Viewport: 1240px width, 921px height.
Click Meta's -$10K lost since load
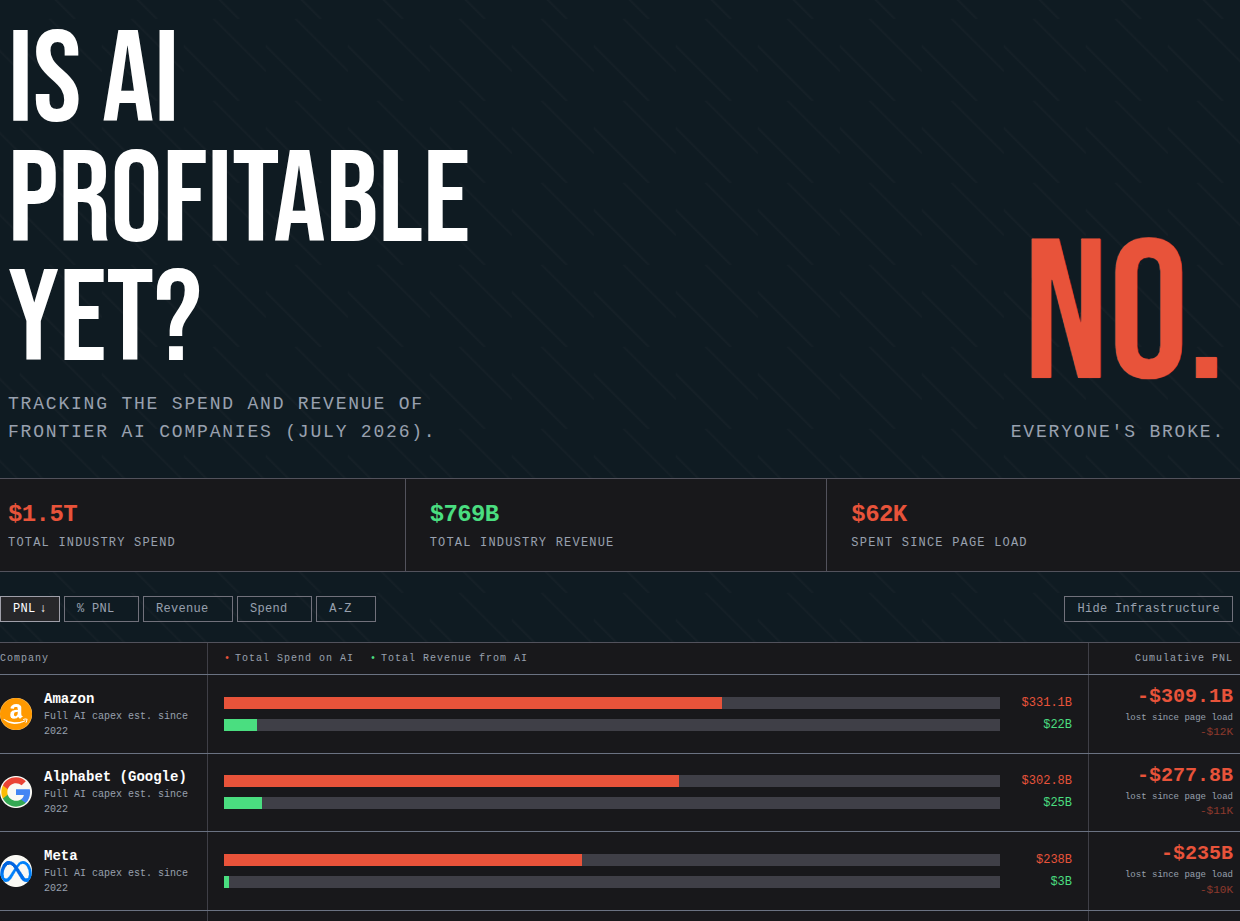pos(1217,890)
